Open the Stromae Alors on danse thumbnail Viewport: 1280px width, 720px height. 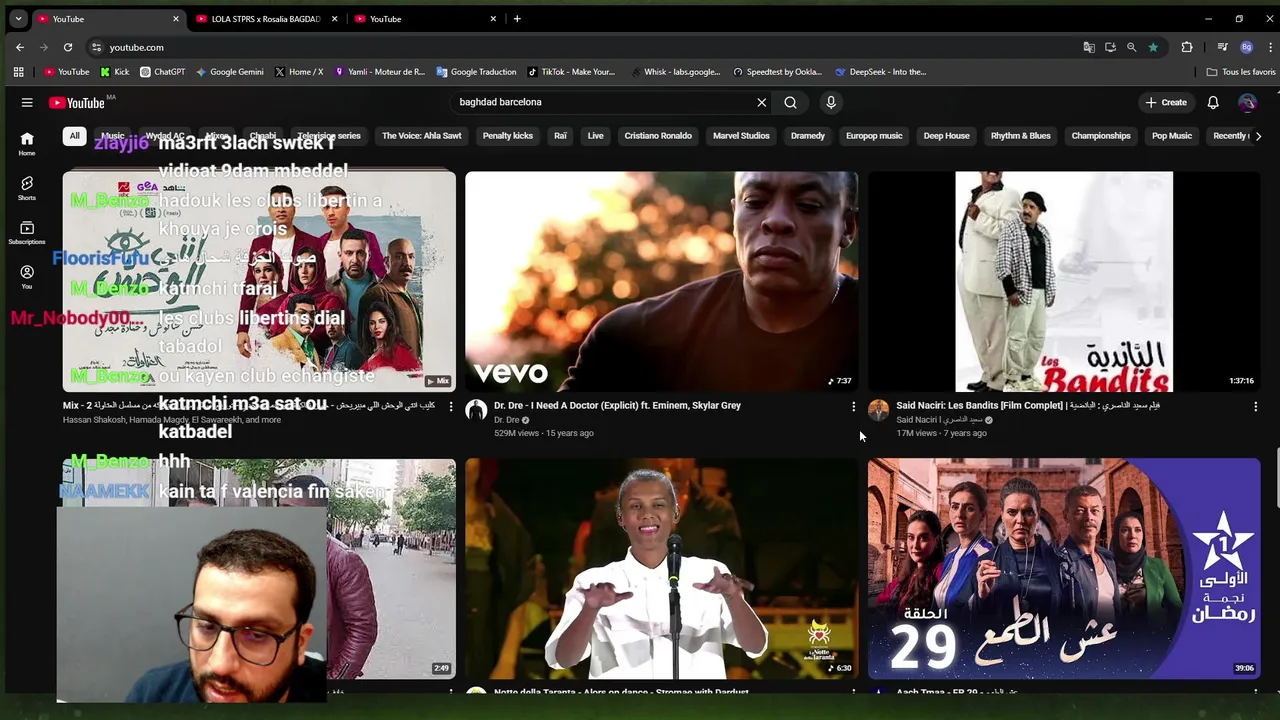pyautogui.click(x=661, y=568)
